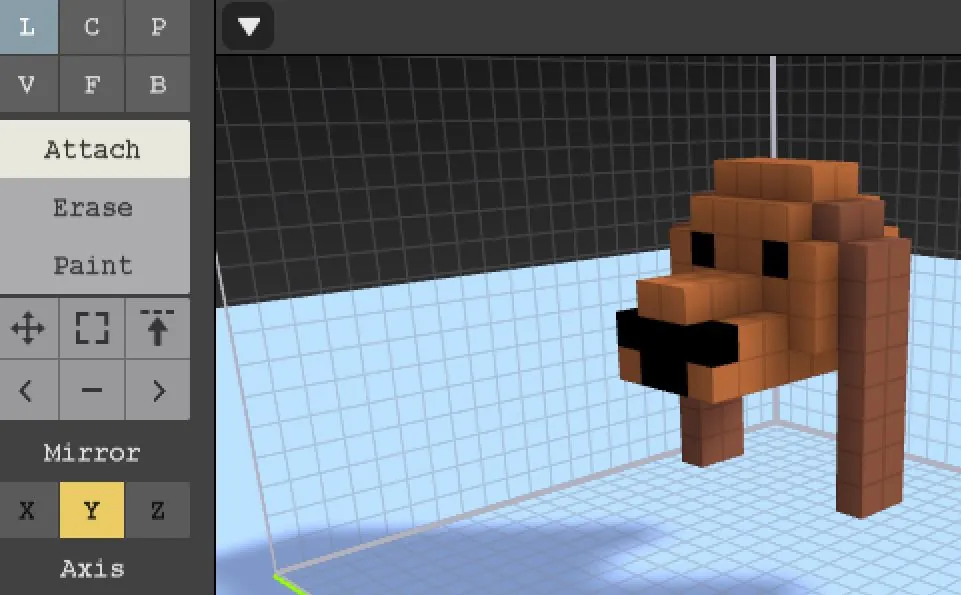Switch to the Paint brush action

[94, 265]
